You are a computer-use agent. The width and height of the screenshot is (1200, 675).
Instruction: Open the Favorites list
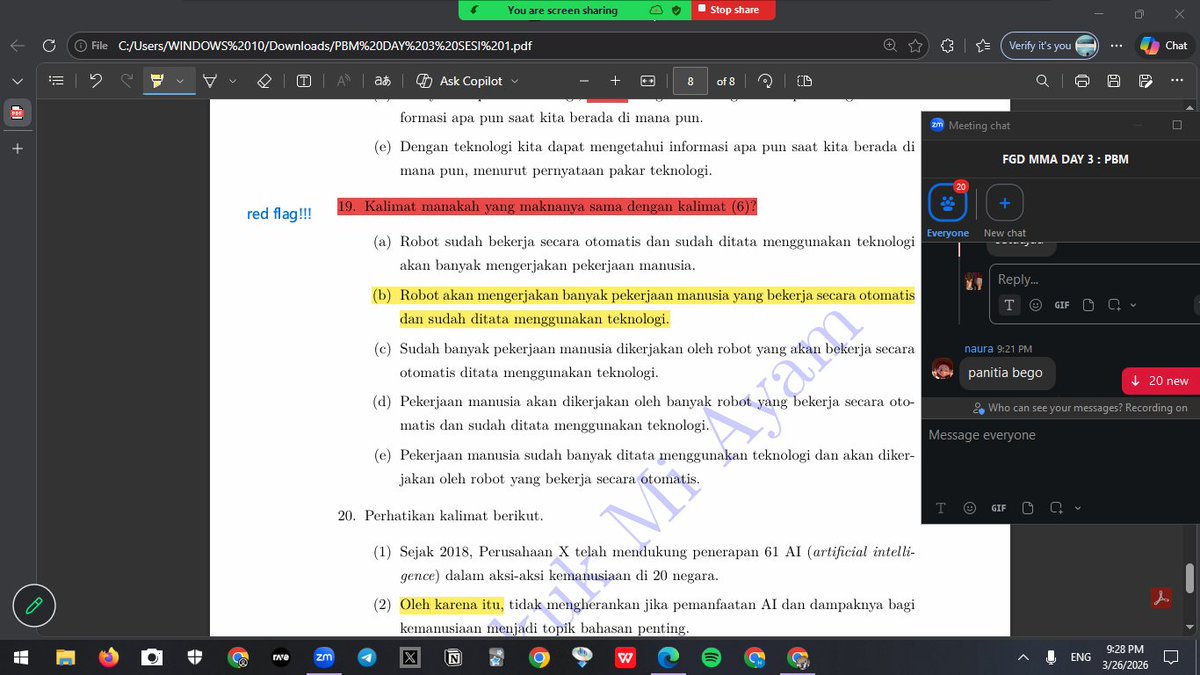tap(983, 45)
